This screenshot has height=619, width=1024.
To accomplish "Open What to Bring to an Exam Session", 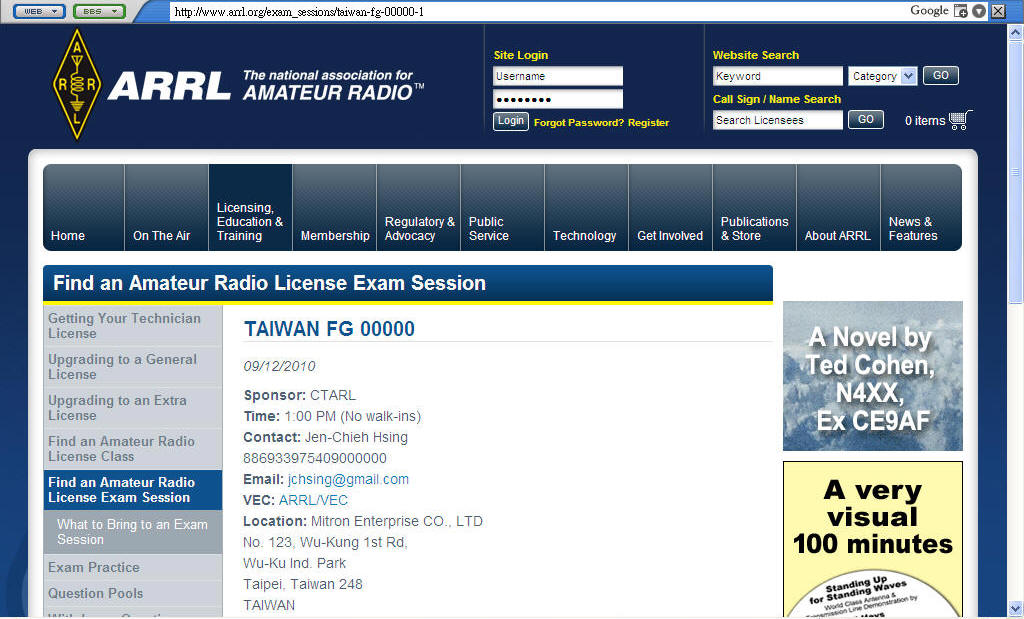I will pyautogui.click(x=133, y=532).
